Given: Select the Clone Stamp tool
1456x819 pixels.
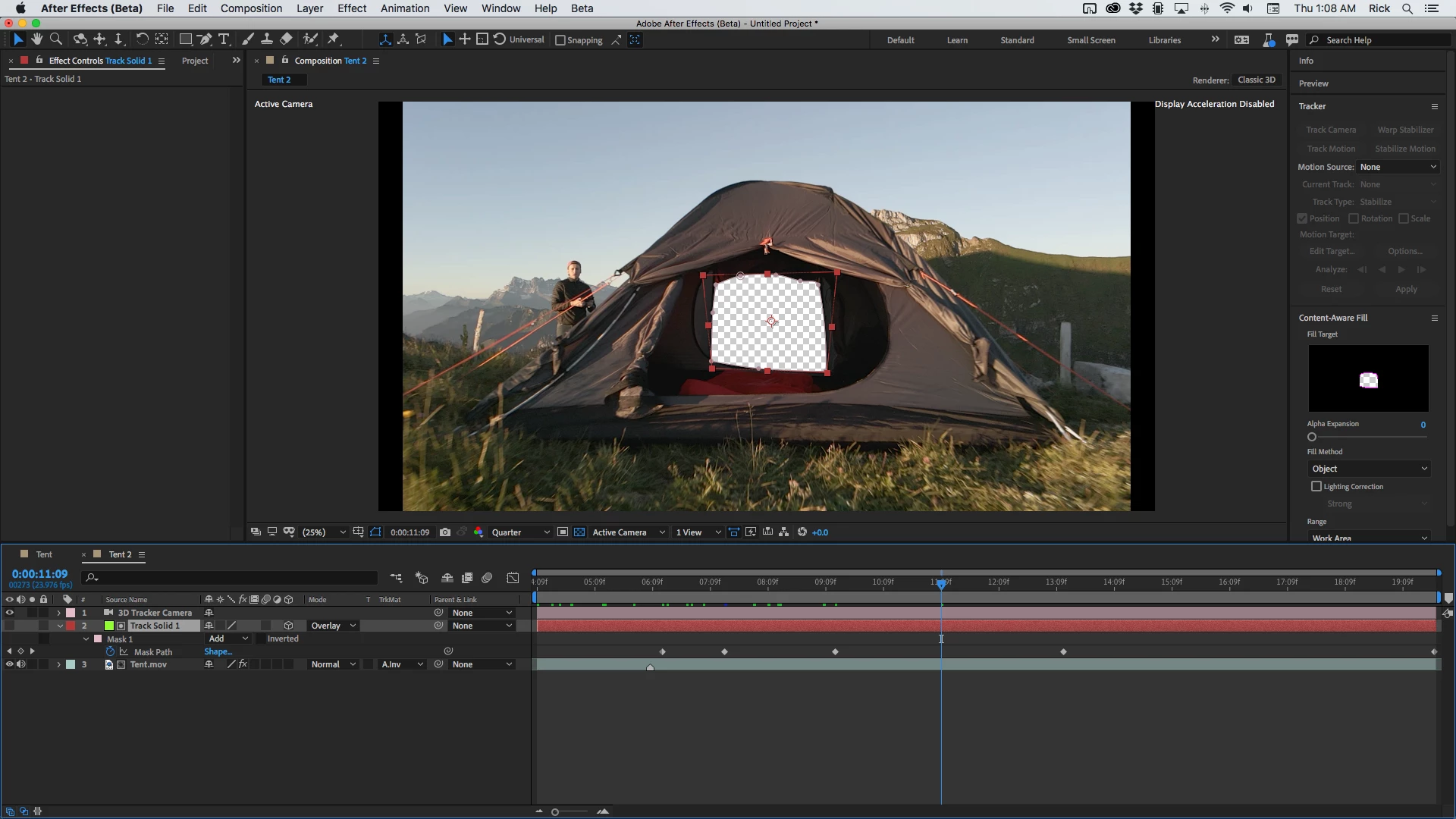Looking at the screenshot, I should point(267,39).
